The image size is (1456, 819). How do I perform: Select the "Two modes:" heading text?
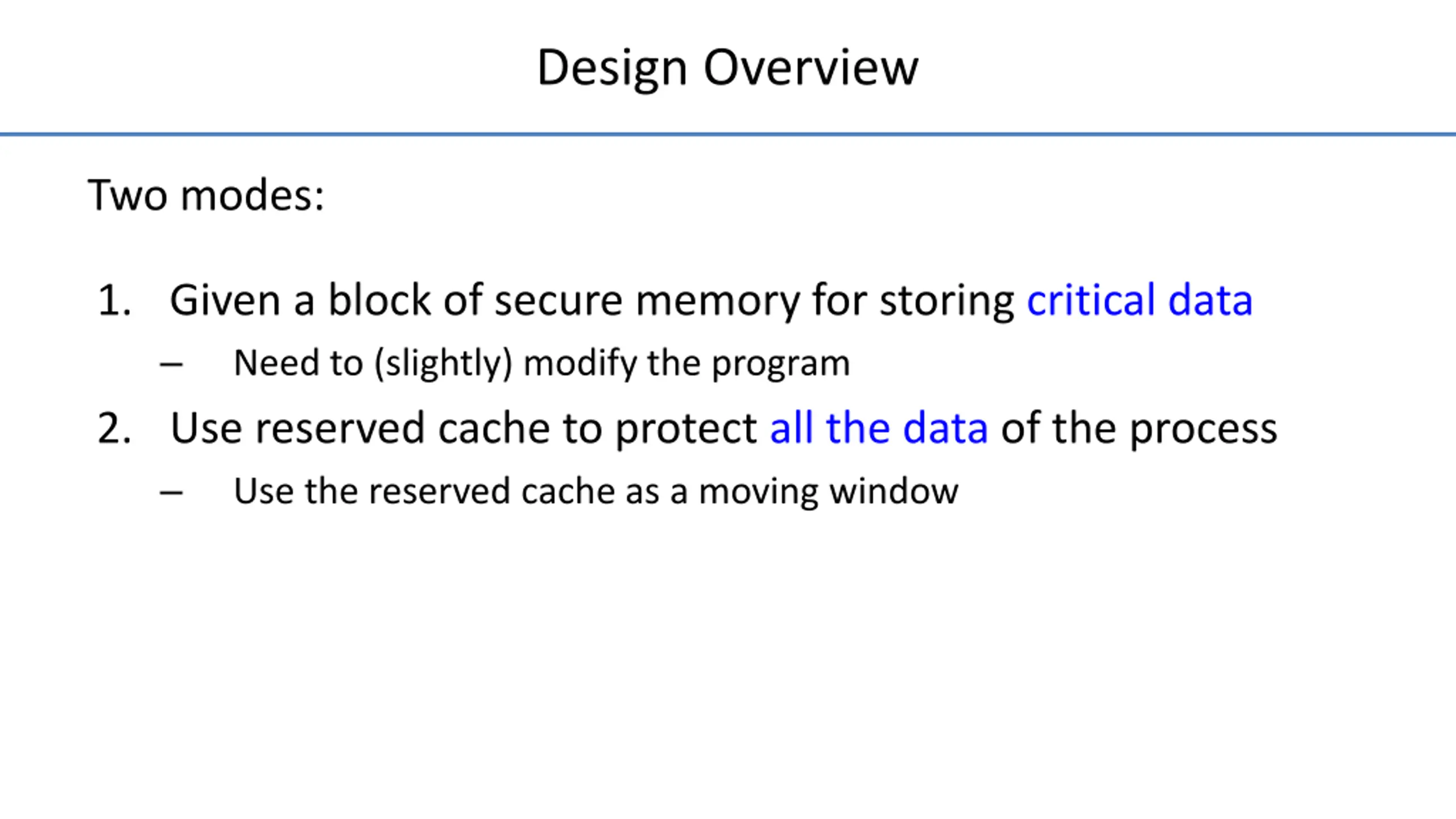[x=206, y=195]
